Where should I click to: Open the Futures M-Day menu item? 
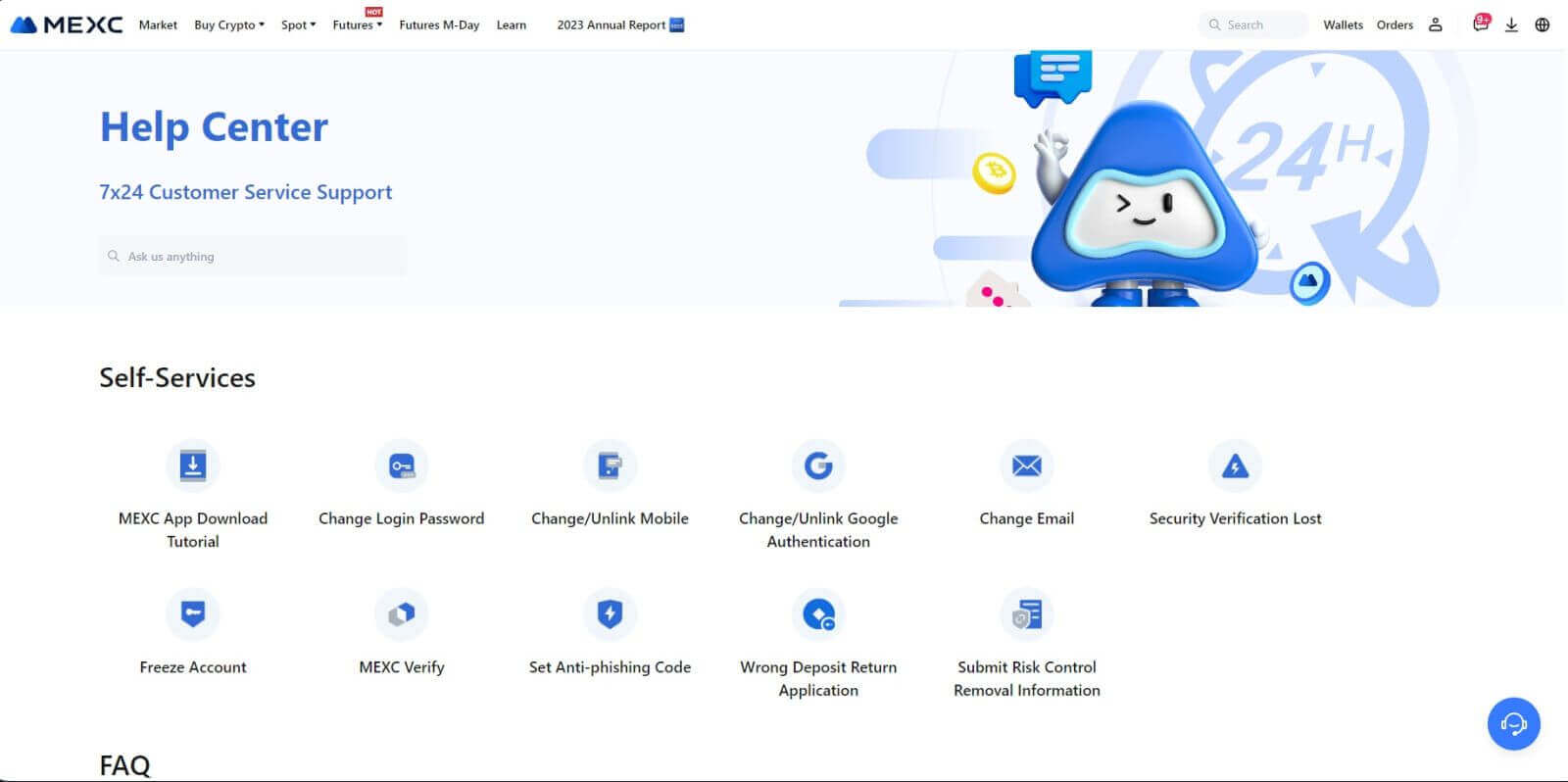[439, 24]
